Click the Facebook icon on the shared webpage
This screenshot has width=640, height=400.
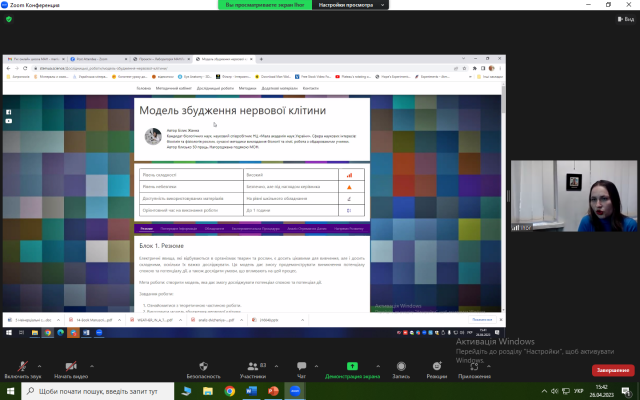pos(9,112)
